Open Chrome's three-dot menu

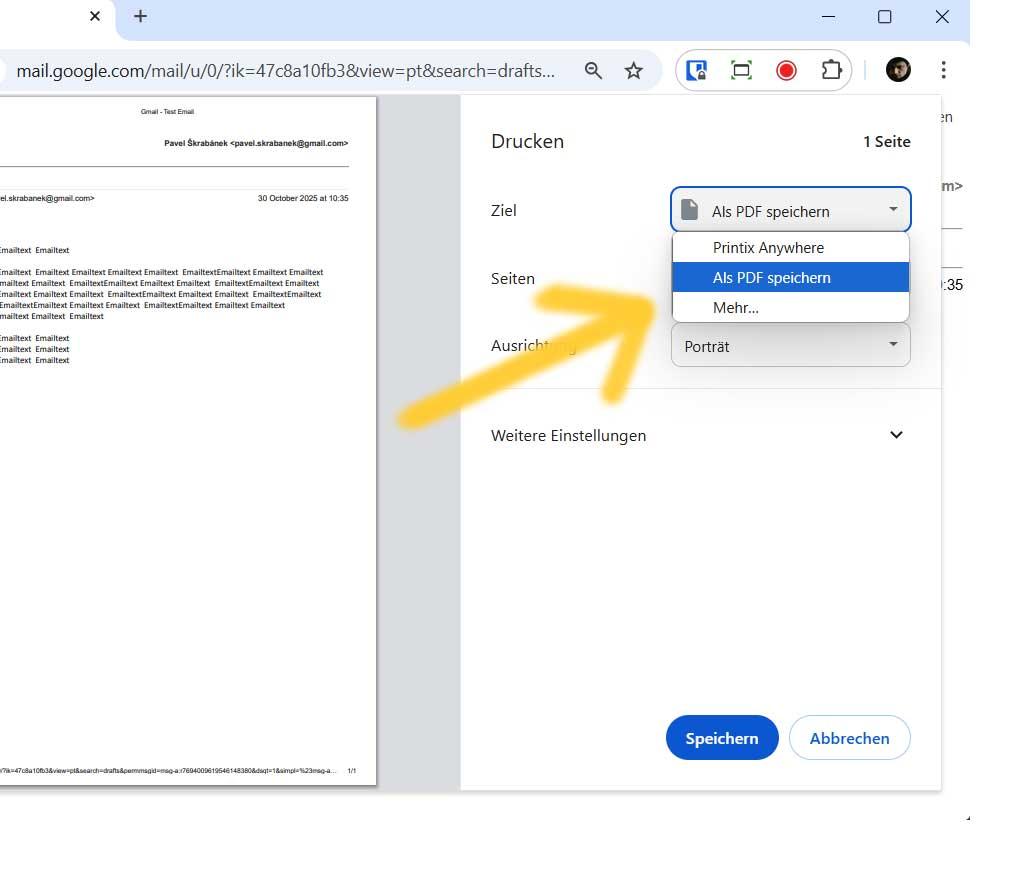942,70
